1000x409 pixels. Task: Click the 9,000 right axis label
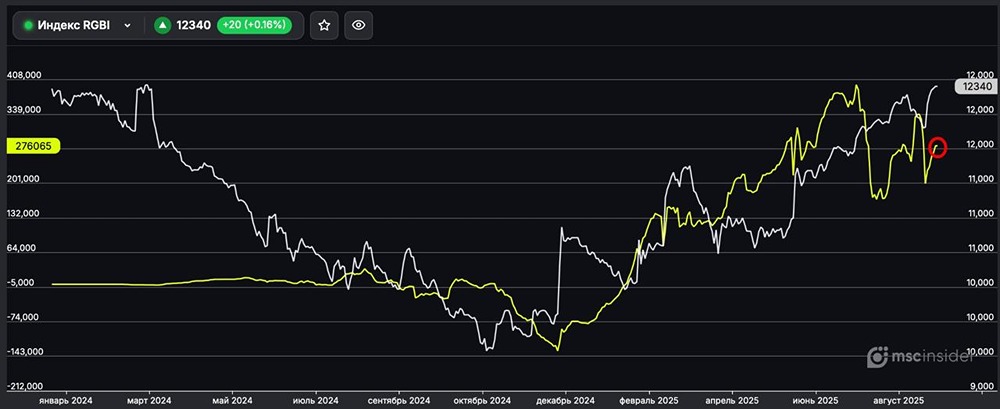click(x=982, y=387)
